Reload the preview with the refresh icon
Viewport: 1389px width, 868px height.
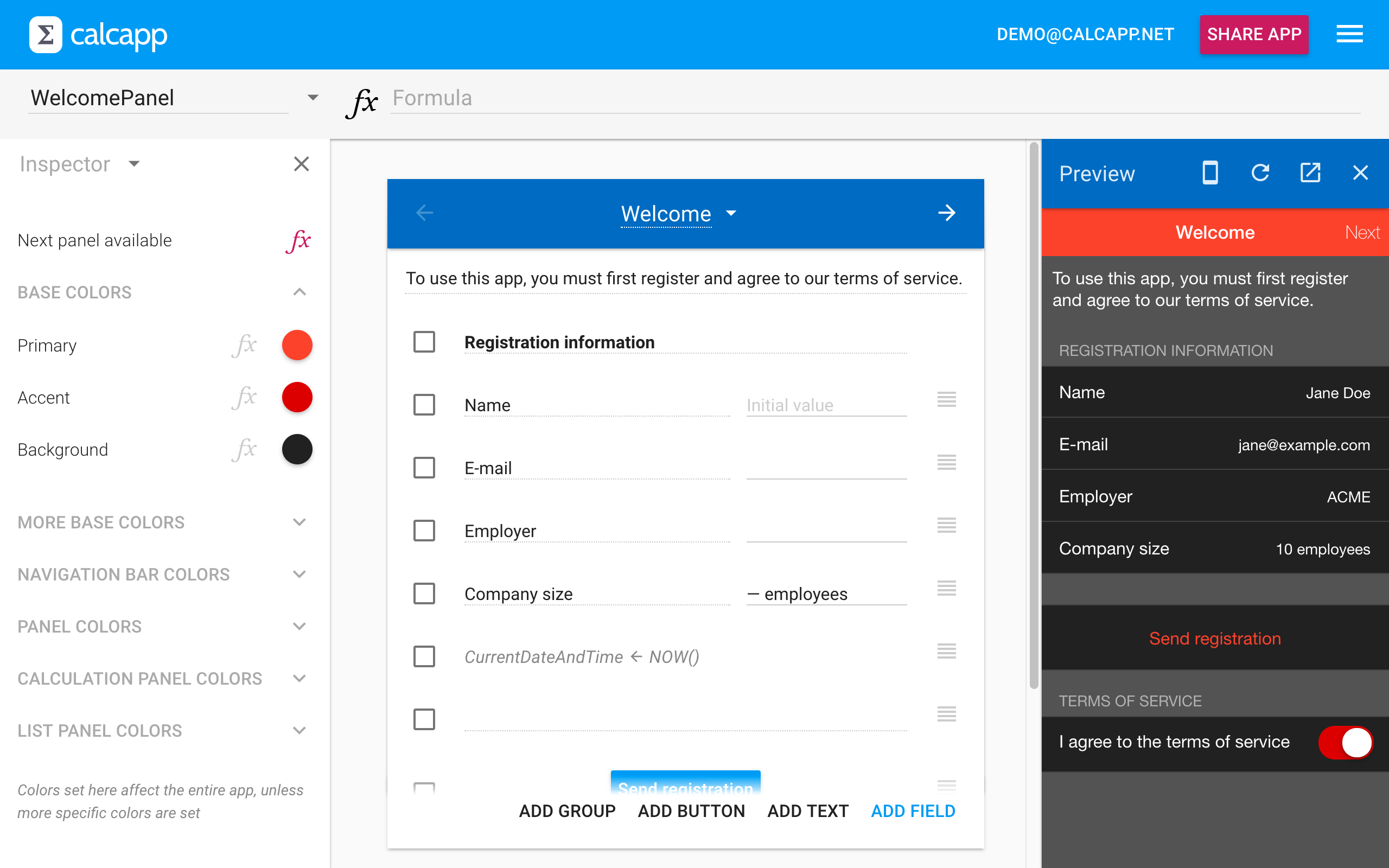click(1260, 173)
